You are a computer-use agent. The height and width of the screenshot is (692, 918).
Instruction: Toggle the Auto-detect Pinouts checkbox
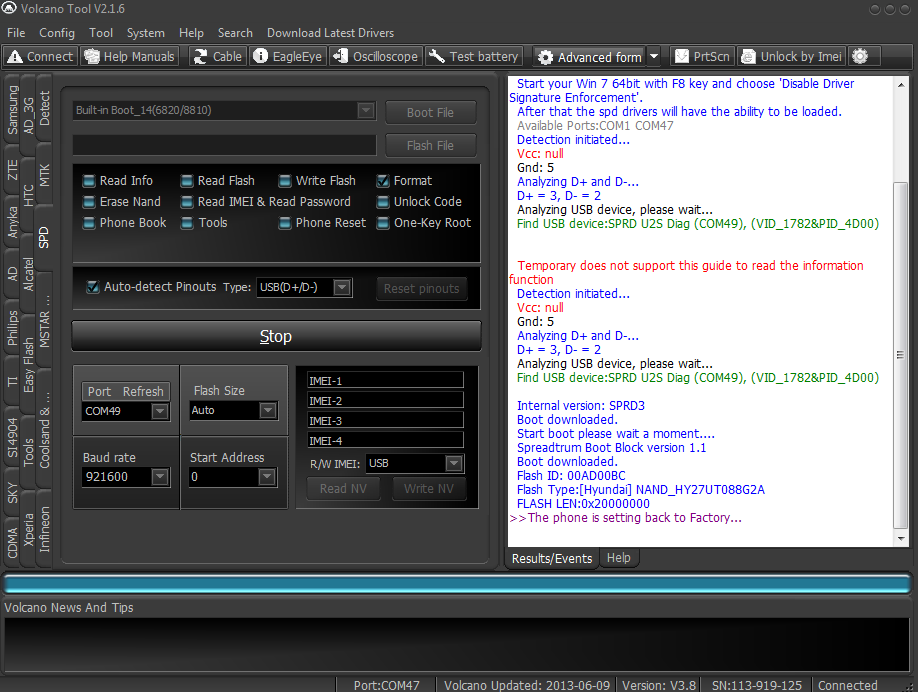point(93,287)
